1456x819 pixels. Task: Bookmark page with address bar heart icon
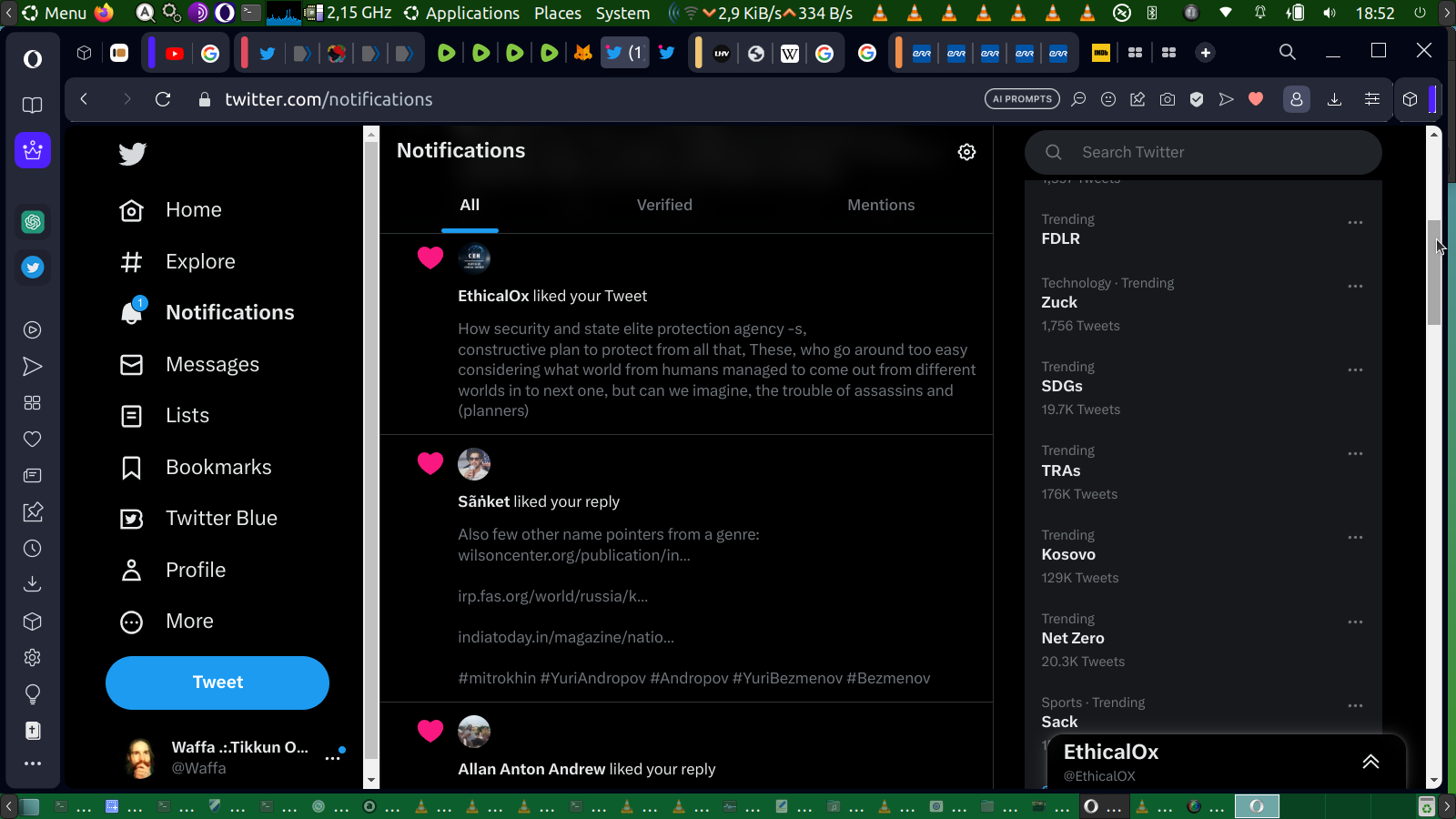pyautogui.click(x=1256, y=99)
